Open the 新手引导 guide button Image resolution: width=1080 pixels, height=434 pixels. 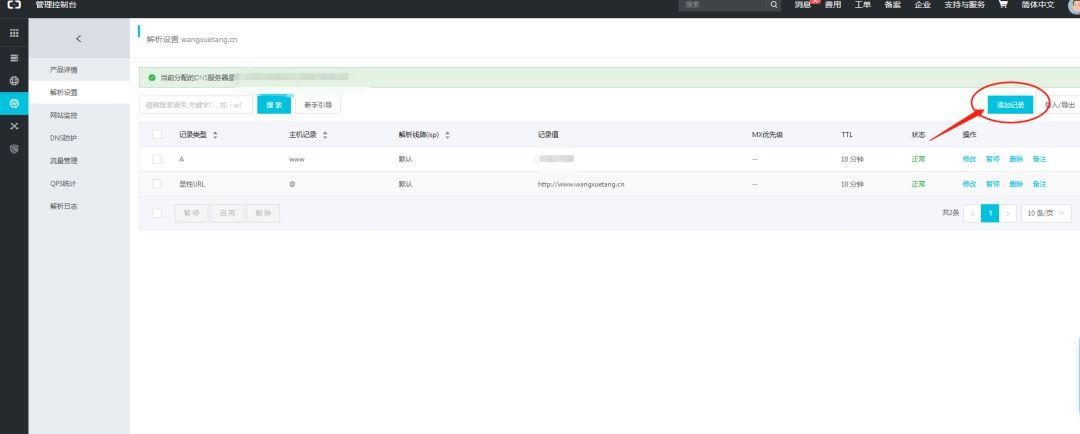coord(318,105)
